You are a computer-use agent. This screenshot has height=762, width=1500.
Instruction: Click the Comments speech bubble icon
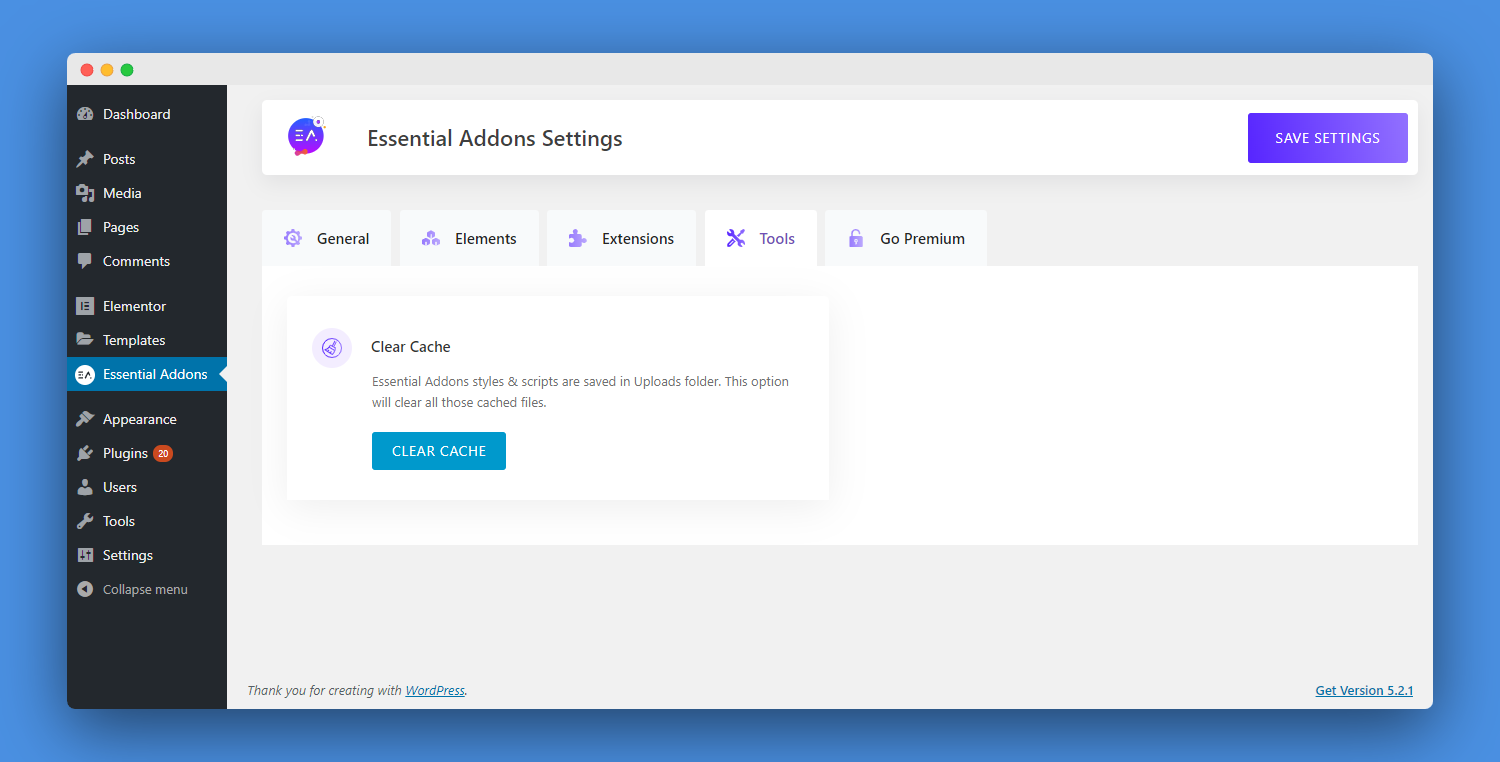85,261
